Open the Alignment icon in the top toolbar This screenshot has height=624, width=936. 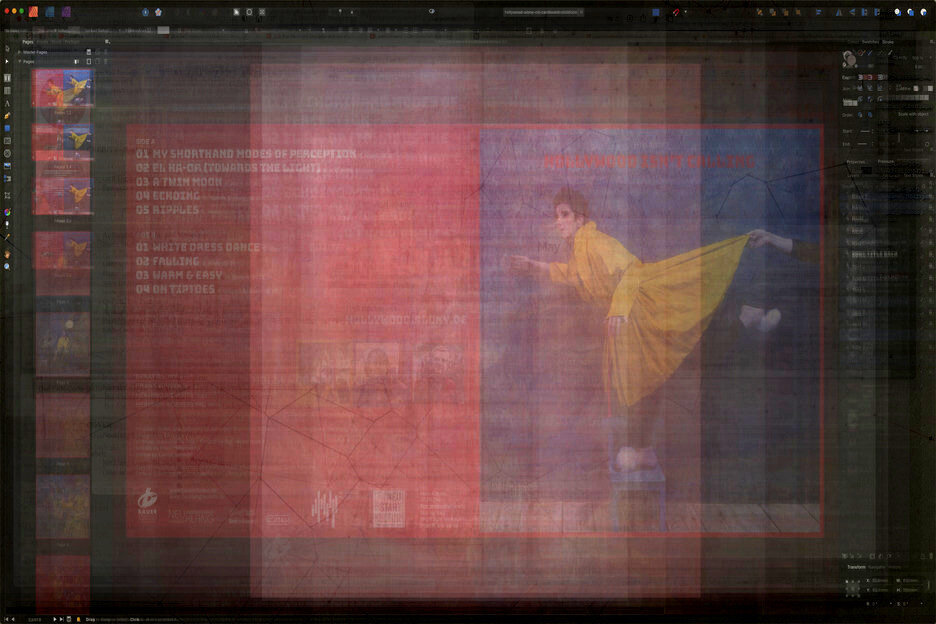click(x=818, y=11)
